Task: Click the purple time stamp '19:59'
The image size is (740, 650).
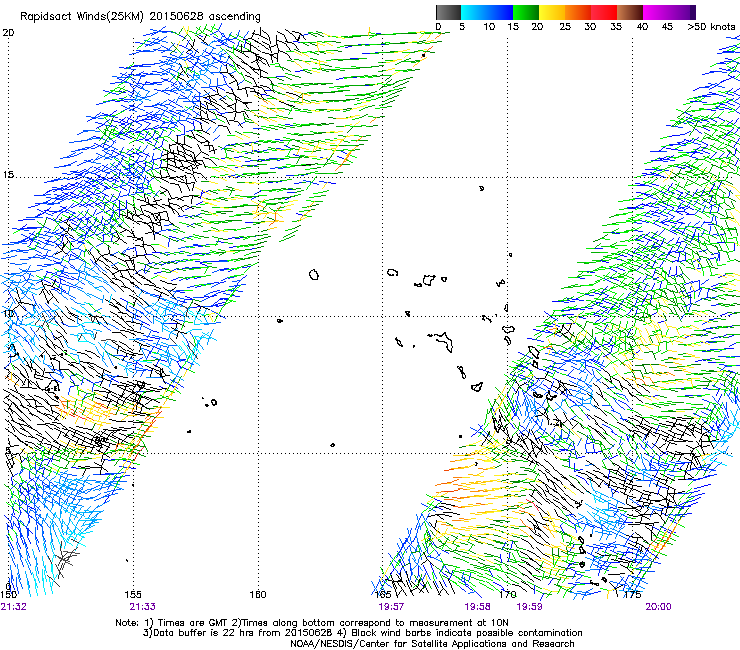Action: (530, 607)
